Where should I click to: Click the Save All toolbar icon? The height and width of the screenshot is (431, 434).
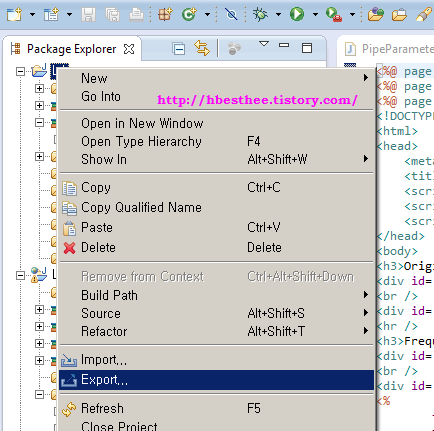coord(112,14)
